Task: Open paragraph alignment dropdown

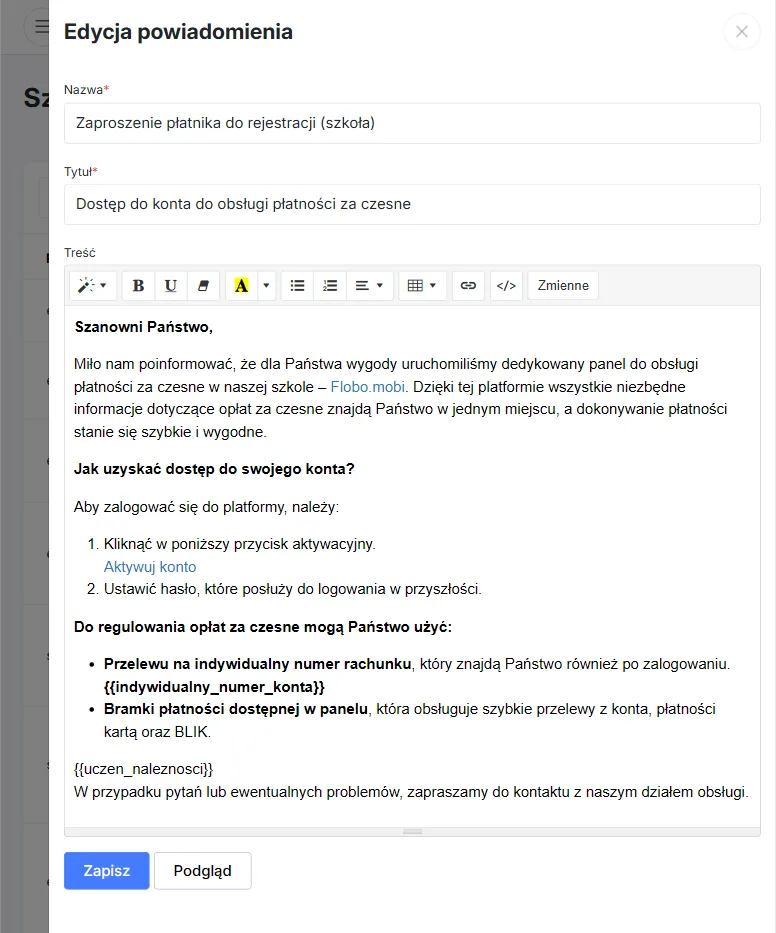Action: [369, 285]
